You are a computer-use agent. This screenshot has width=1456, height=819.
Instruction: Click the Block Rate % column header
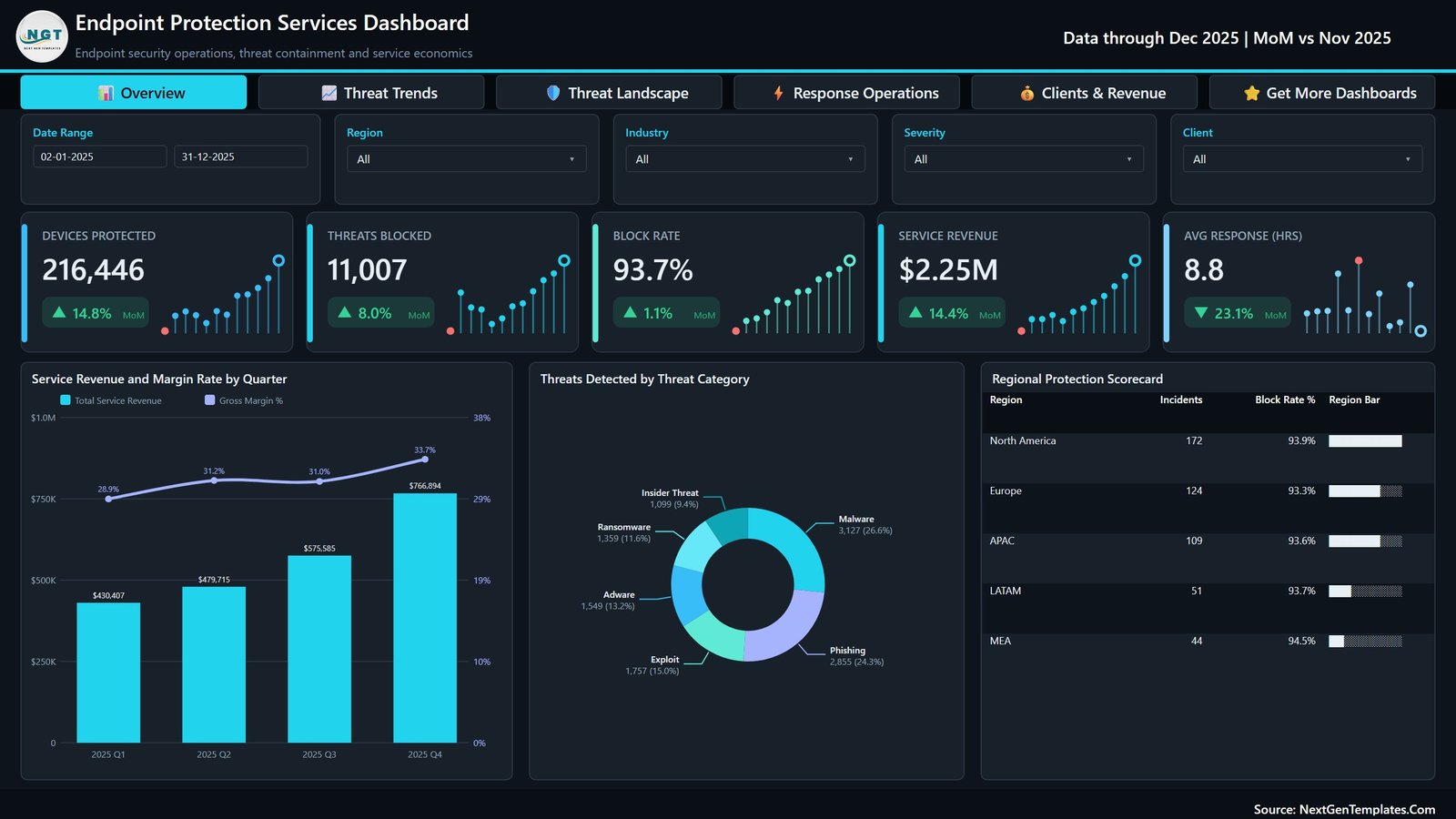1285,399
